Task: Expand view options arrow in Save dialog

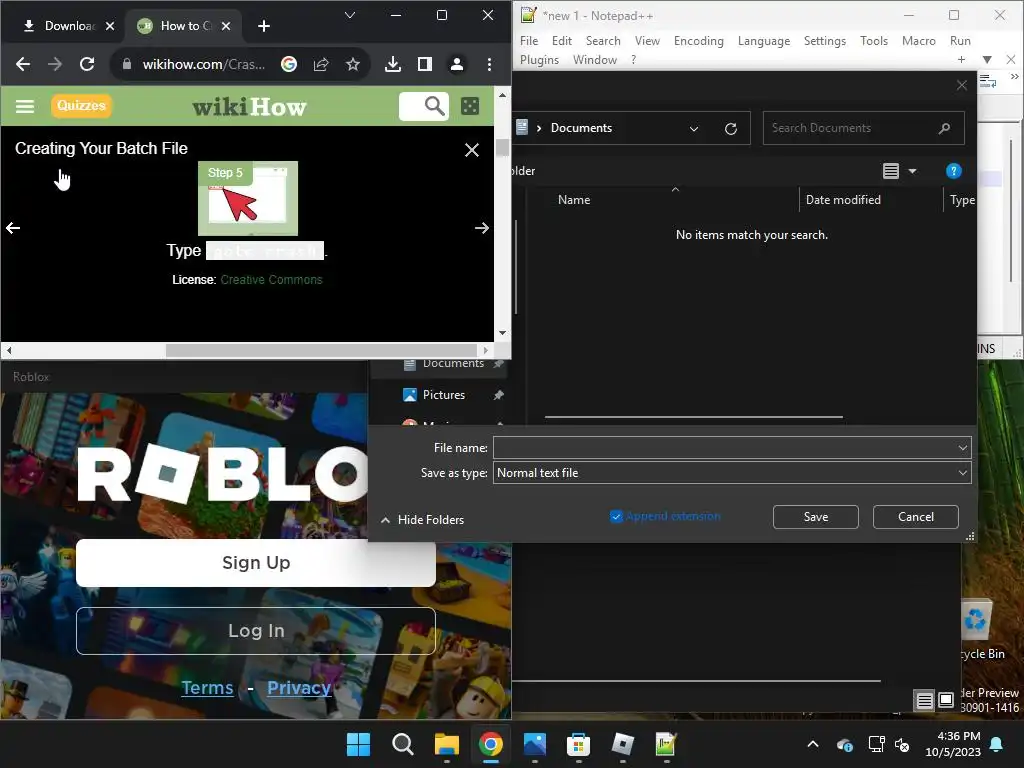Action: click(x=912, y=171)
